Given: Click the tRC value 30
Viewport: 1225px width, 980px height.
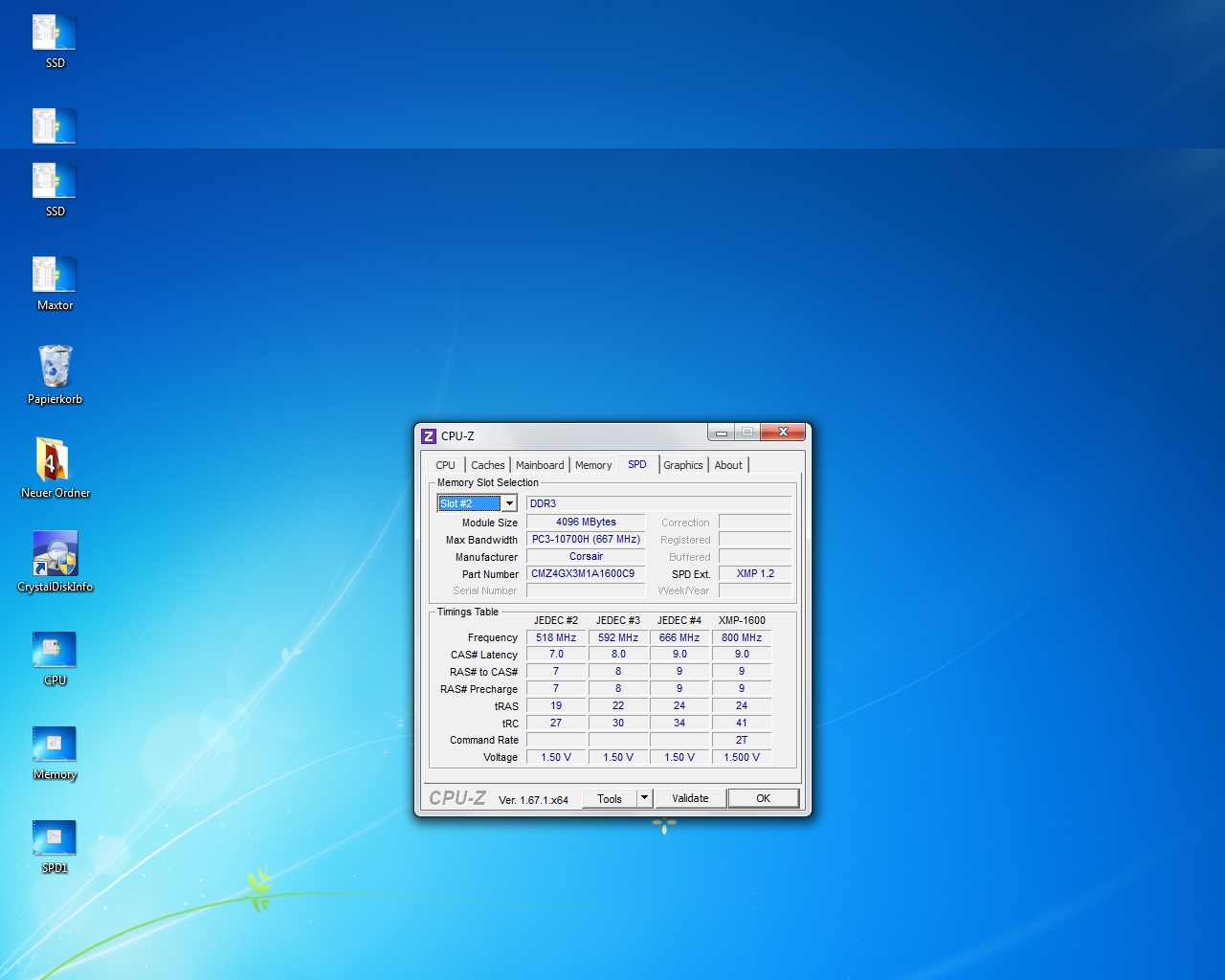Looking at the screenshot, I should pyautogui.click(x=618, y=724).
